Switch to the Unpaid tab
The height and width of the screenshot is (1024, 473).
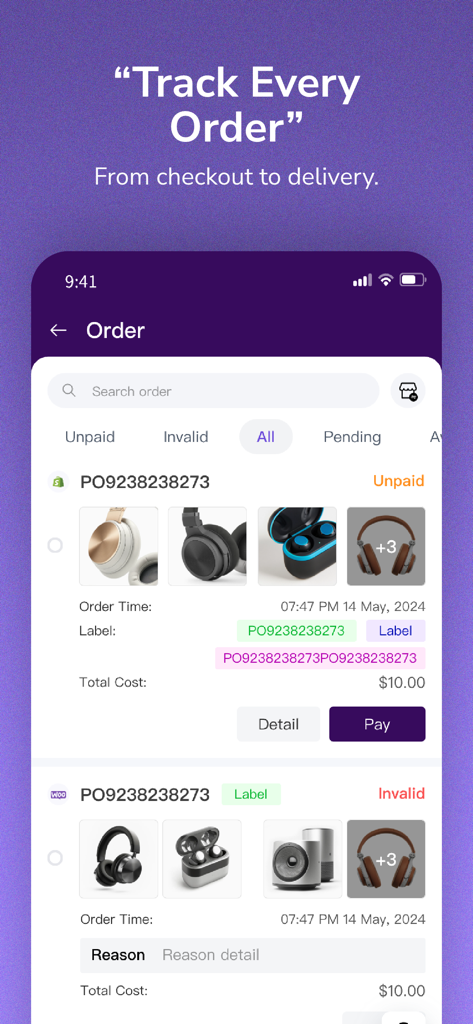point(90,437)
